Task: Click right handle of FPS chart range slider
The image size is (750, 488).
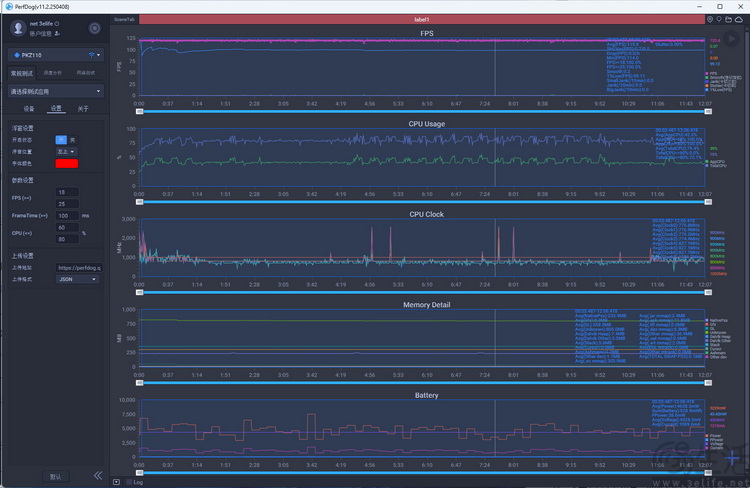Action: click(708, 111)
